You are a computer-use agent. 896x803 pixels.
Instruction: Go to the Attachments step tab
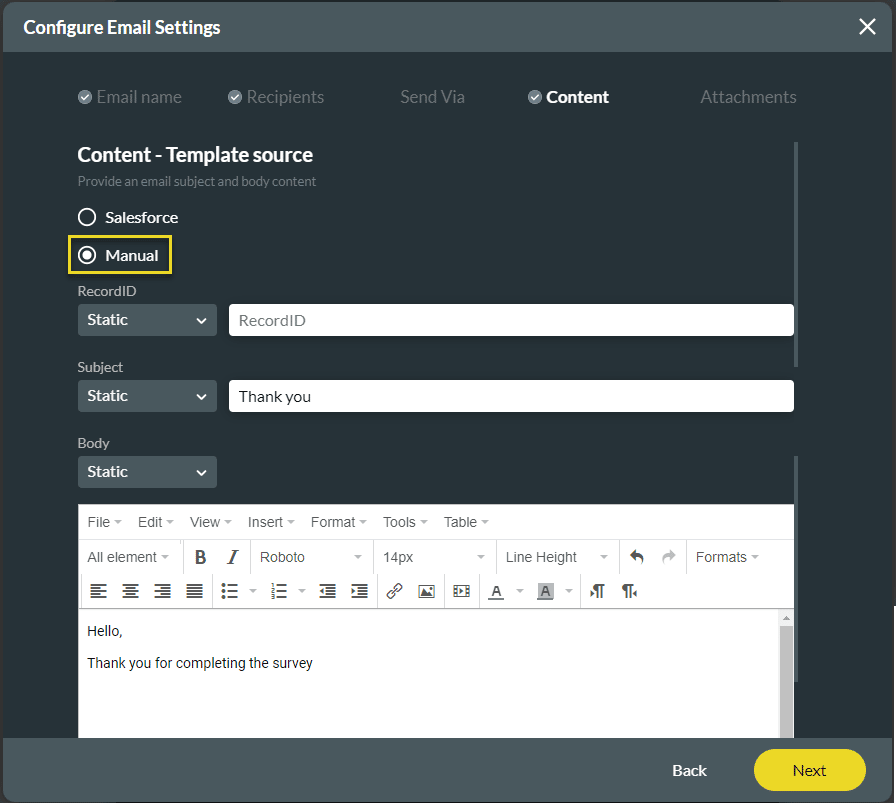pos(748,97)
